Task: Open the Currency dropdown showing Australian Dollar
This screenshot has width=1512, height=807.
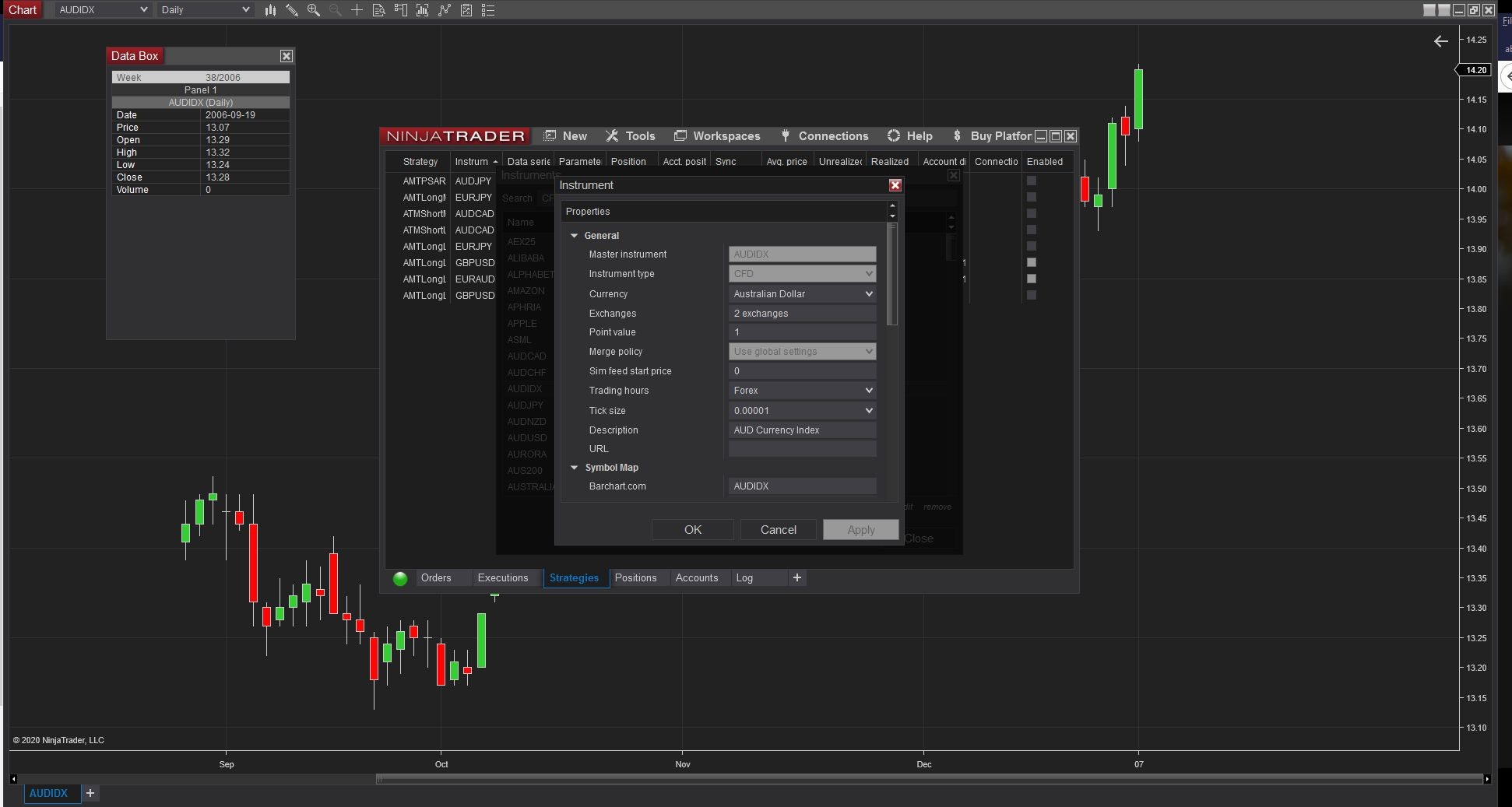Action: tap(802, 294)
